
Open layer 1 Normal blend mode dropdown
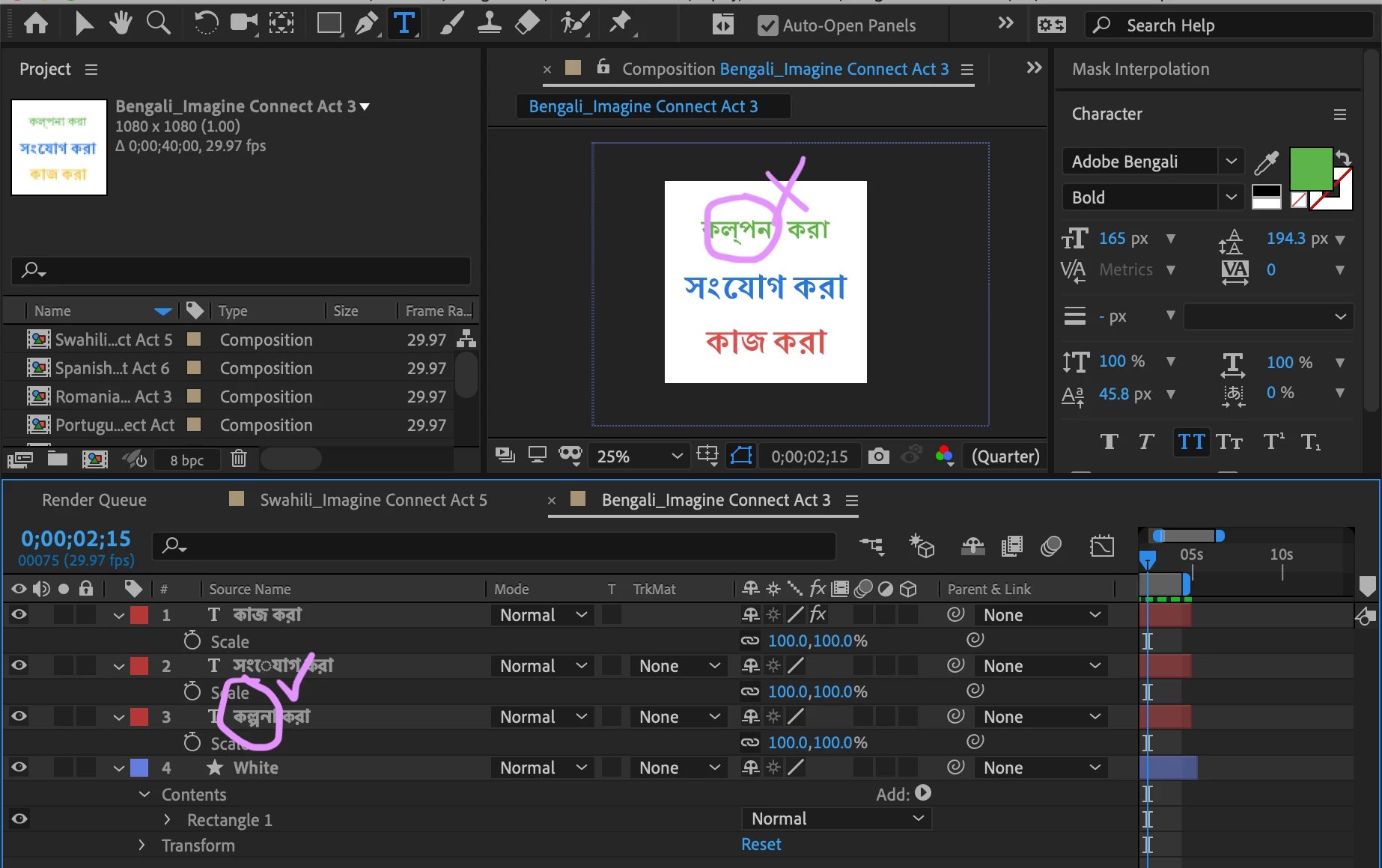[543, 615]
